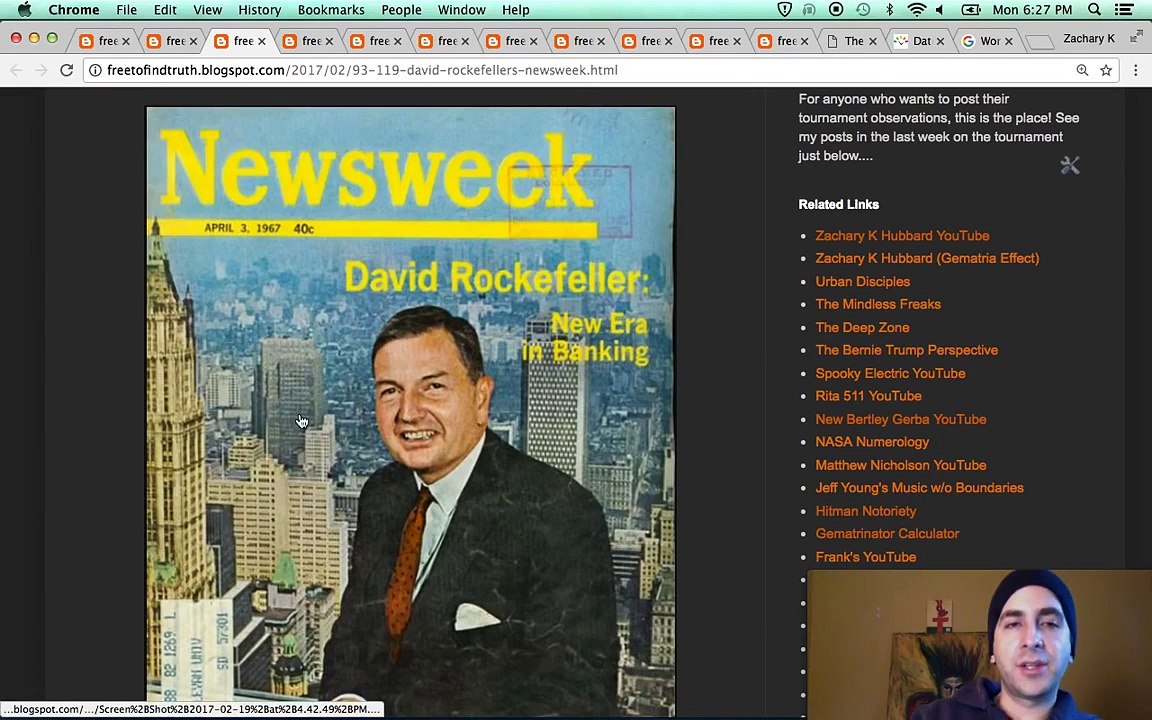1152x720 pixels.
Task: Open a new tab with the new-tab button
Action: pos(1039,42)
